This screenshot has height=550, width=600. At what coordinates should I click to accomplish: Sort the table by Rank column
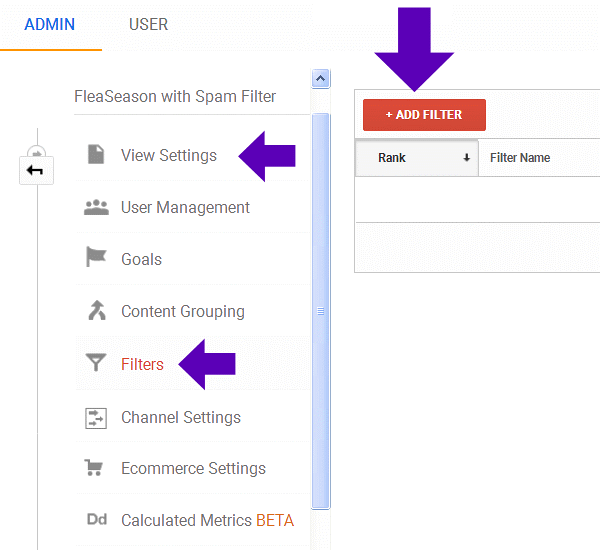pos(416,158)
